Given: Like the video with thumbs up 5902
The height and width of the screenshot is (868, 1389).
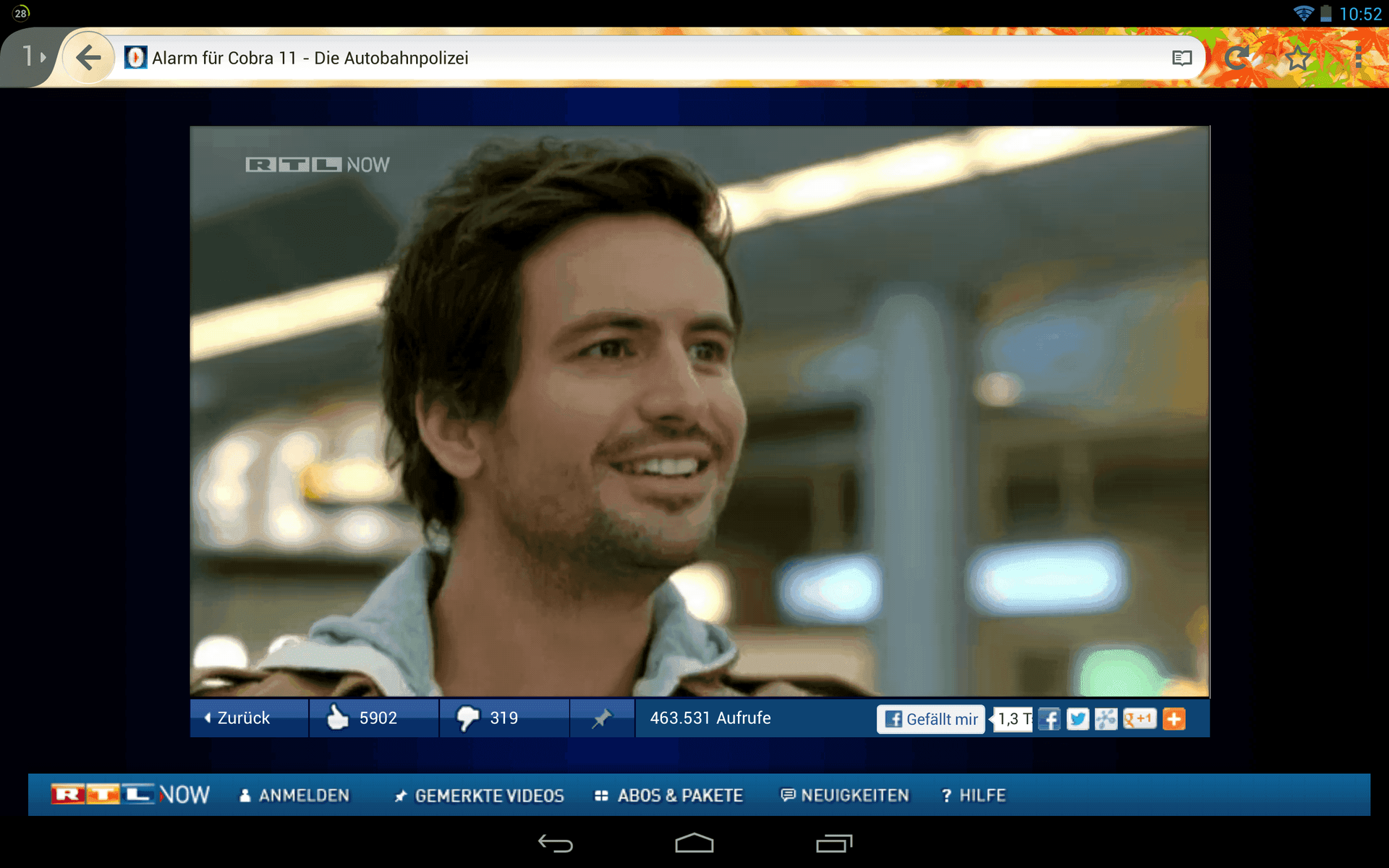Looking at the screenshot, I should (374, 718).
